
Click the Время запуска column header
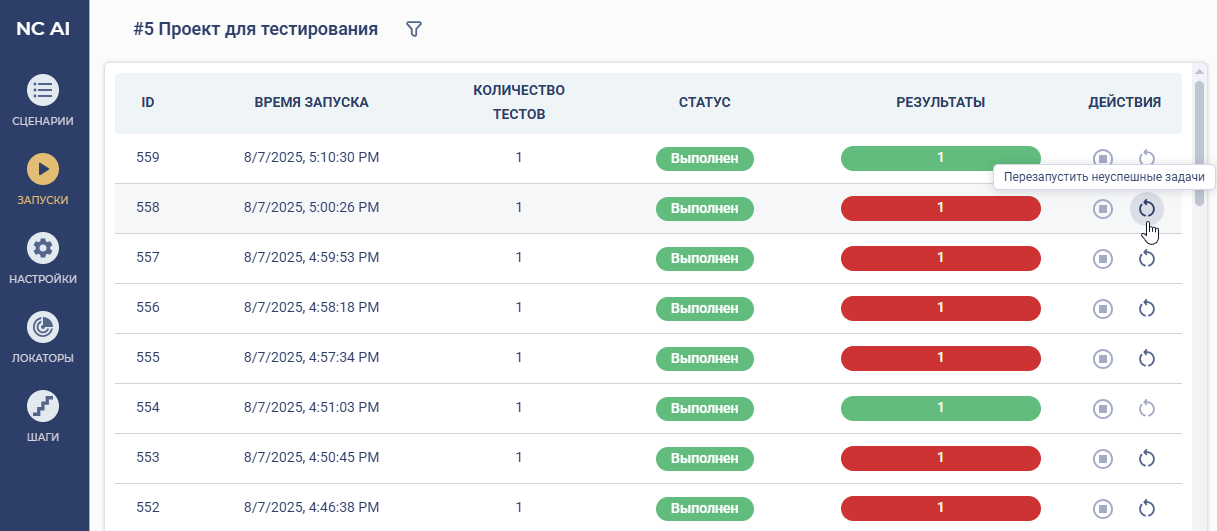311,102
